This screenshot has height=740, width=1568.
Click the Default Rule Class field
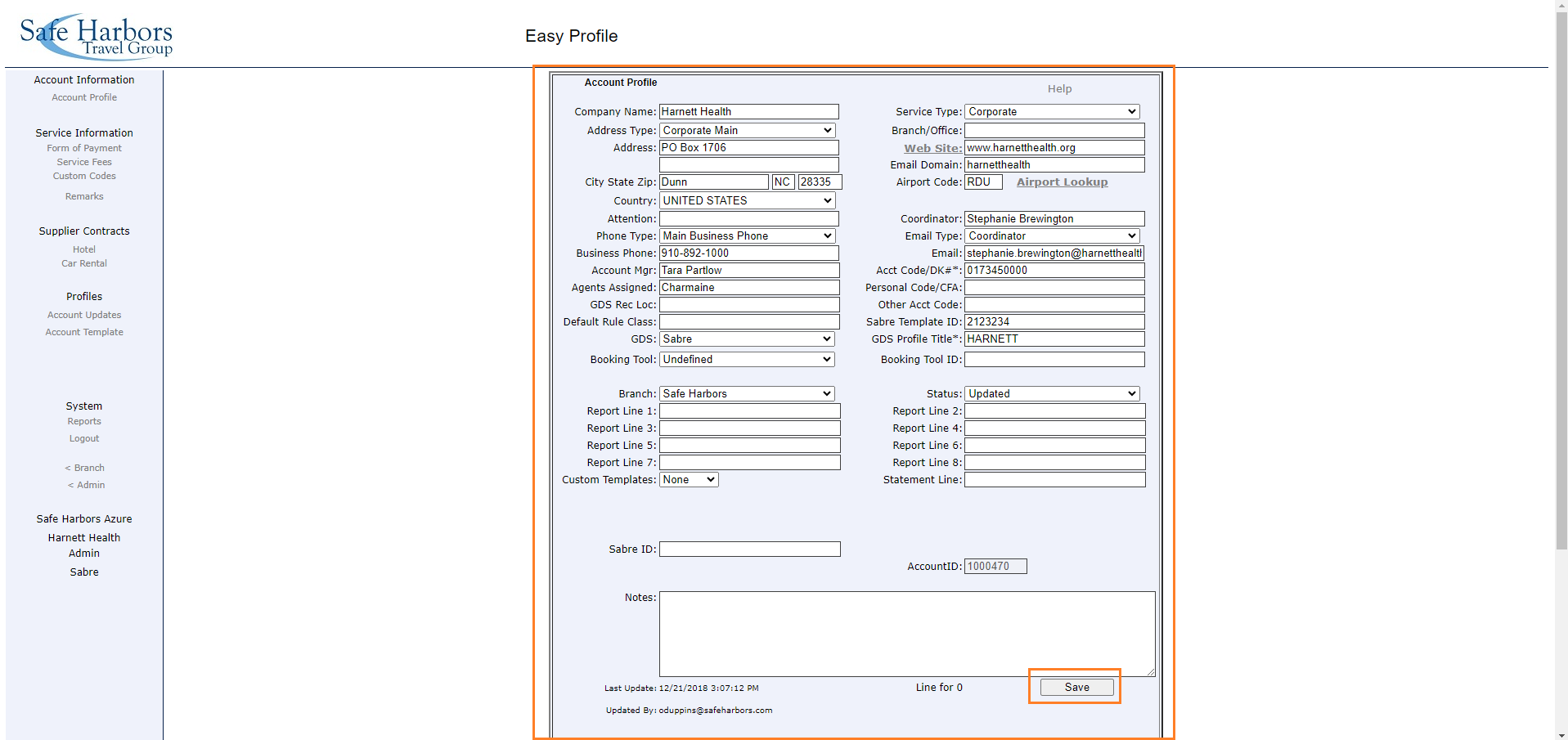click(749, 322)
